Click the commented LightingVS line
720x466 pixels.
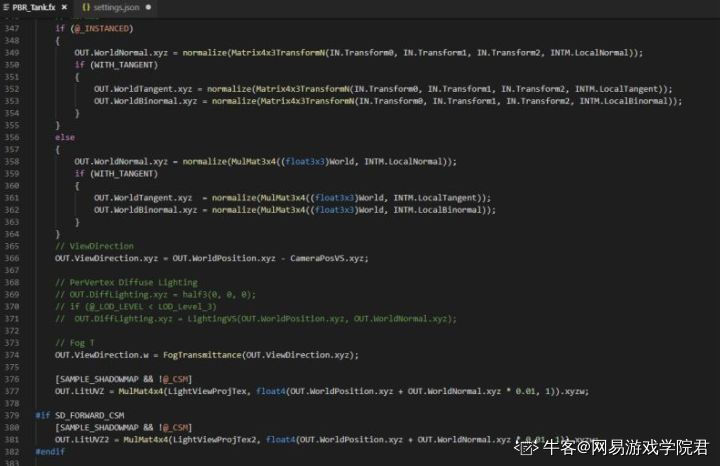tap(256, 319)
